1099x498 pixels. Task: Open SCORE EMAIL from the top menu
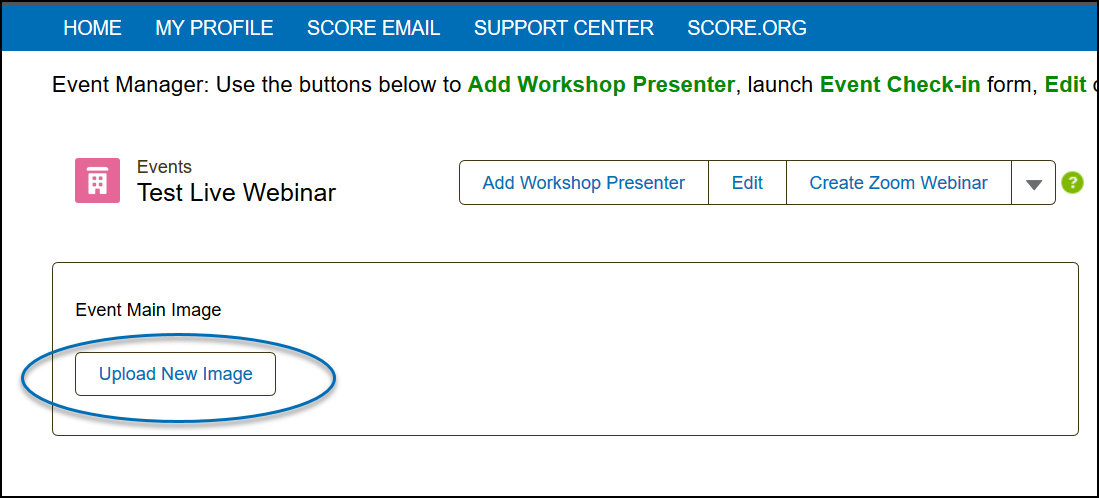point(373,28)
